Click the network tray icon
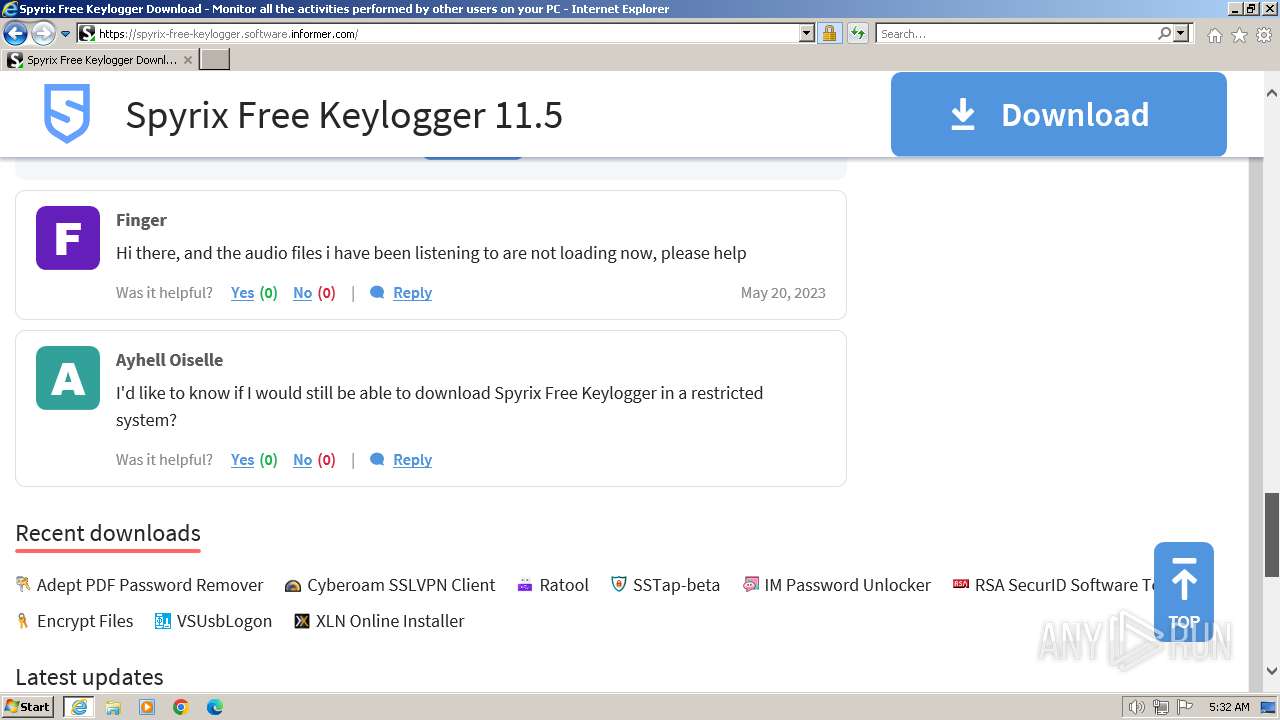The height and width of the screenshot is (720, 1280). click(1160, 707)
